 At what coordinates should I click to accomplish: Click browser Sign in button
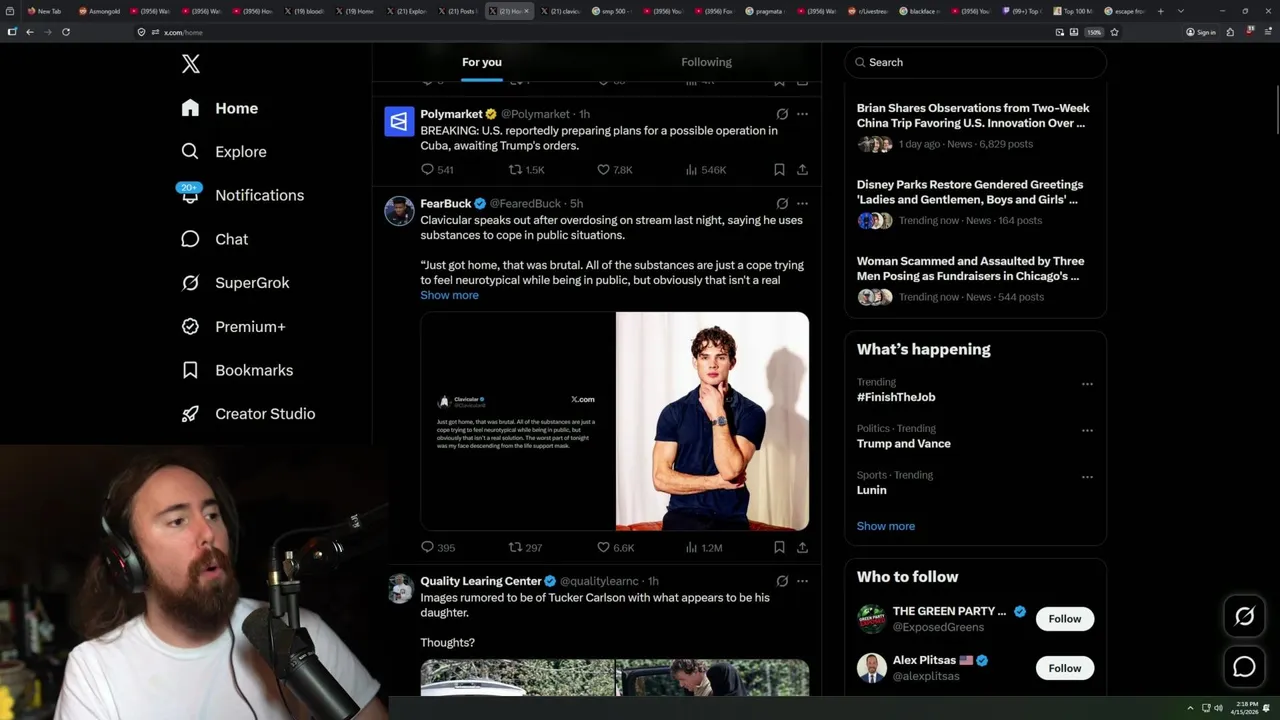1200,32
